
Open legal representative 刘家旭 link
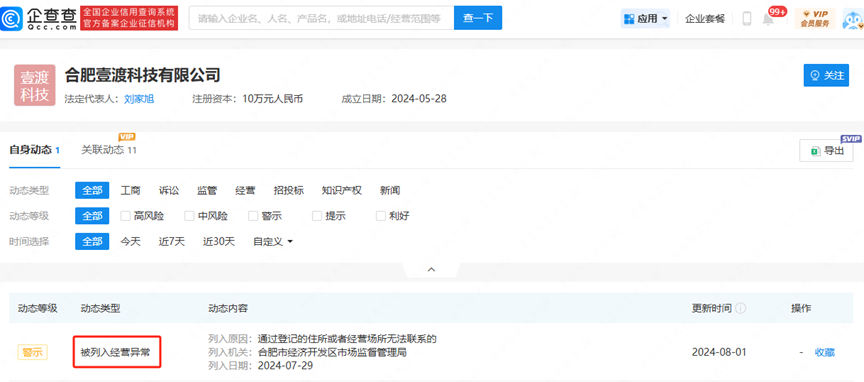(x=139, y=99)
